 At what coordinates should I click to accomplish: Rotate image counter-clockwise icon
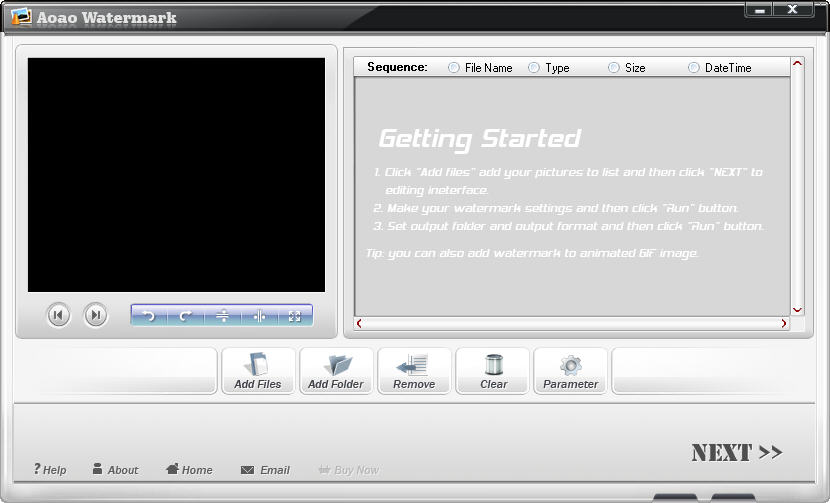(149, 316)
